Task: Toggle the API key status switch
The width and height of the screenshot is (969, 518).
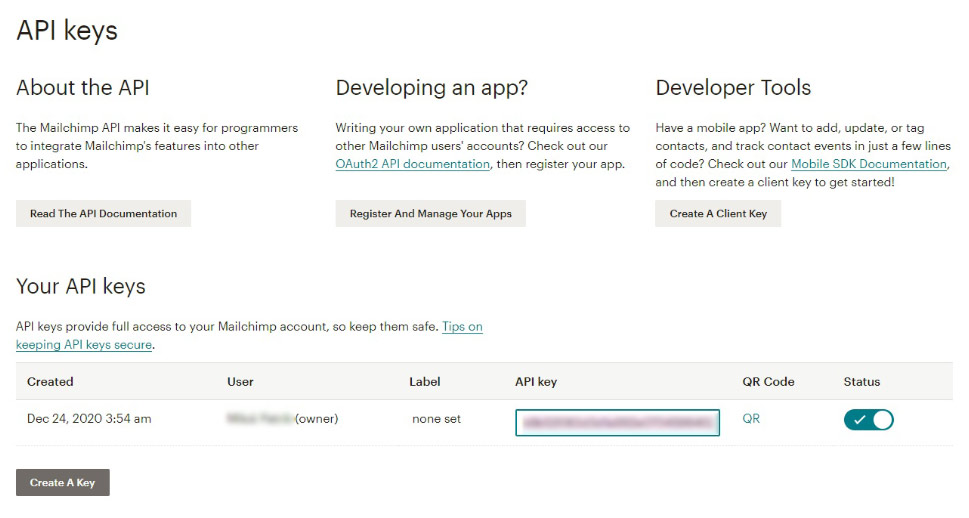Action: click(868, 420)
